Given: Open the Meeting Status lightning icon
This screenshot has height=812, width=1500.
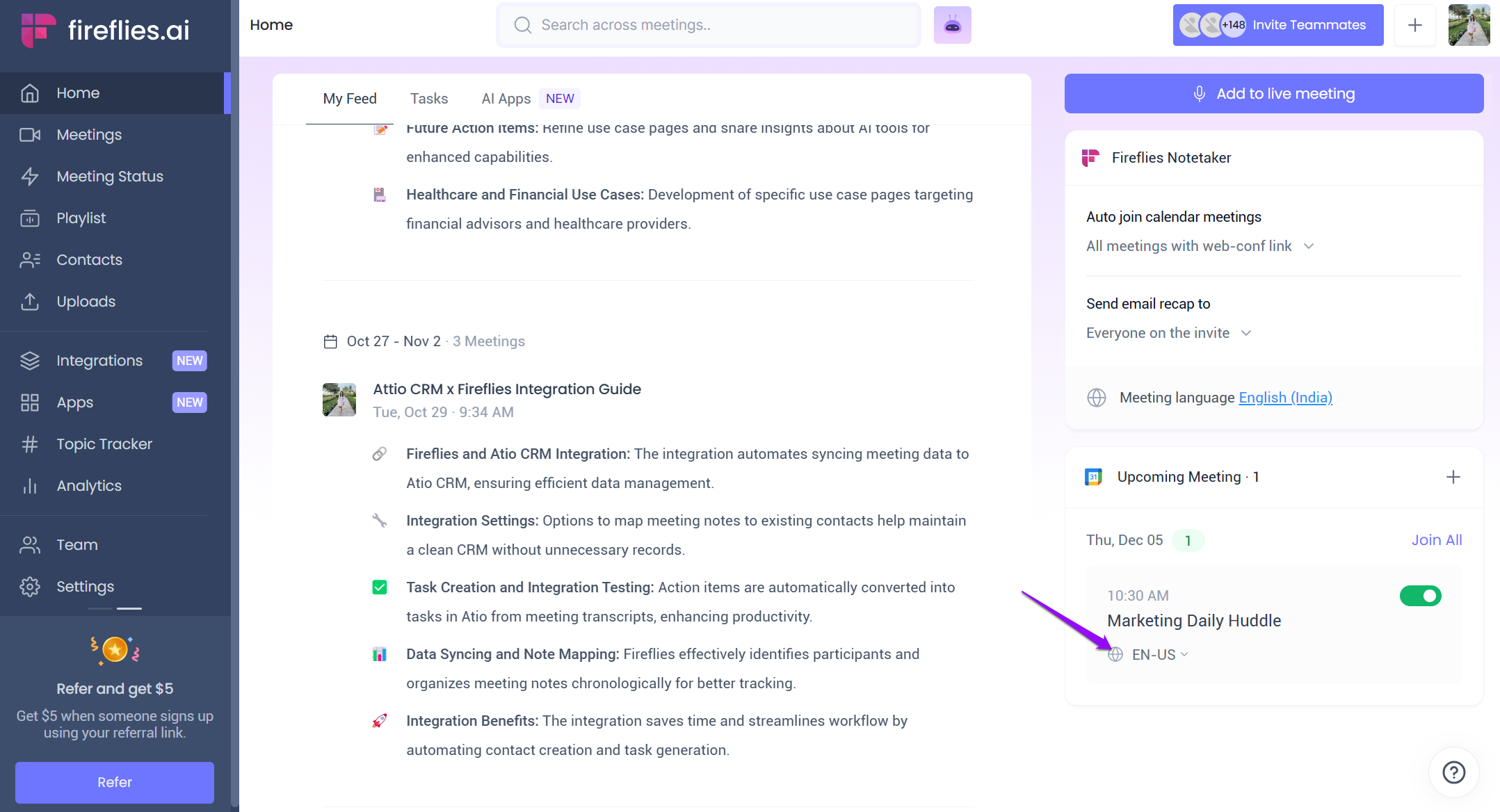Looking at the screenshot, I should (30, 177).
